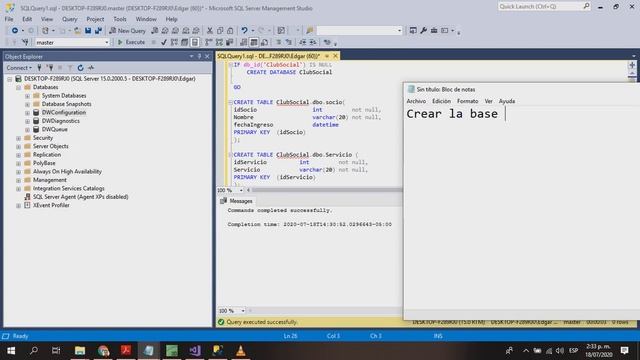Pin the SQLQuery1.sql tab
This screenshot has width=640, height=360.
327,56
